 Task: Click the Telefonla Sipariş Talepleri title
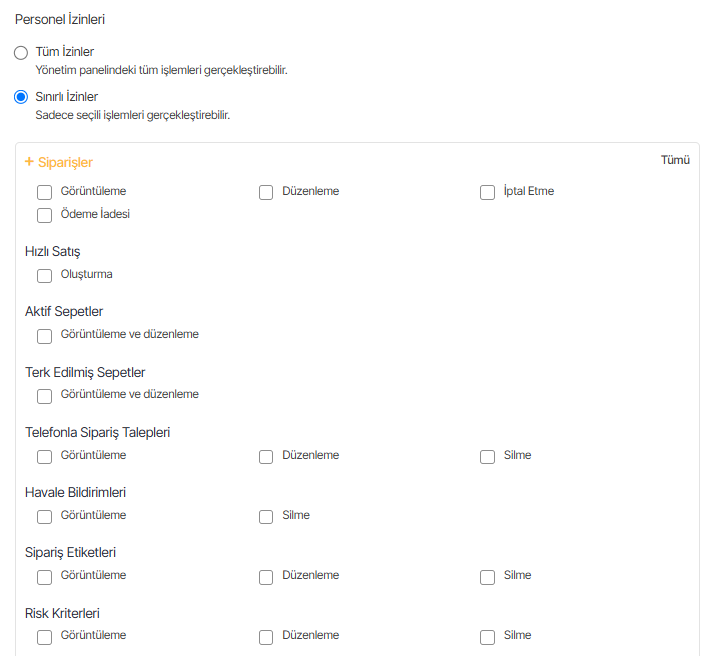pyautogui.click(x=97, y=432)
